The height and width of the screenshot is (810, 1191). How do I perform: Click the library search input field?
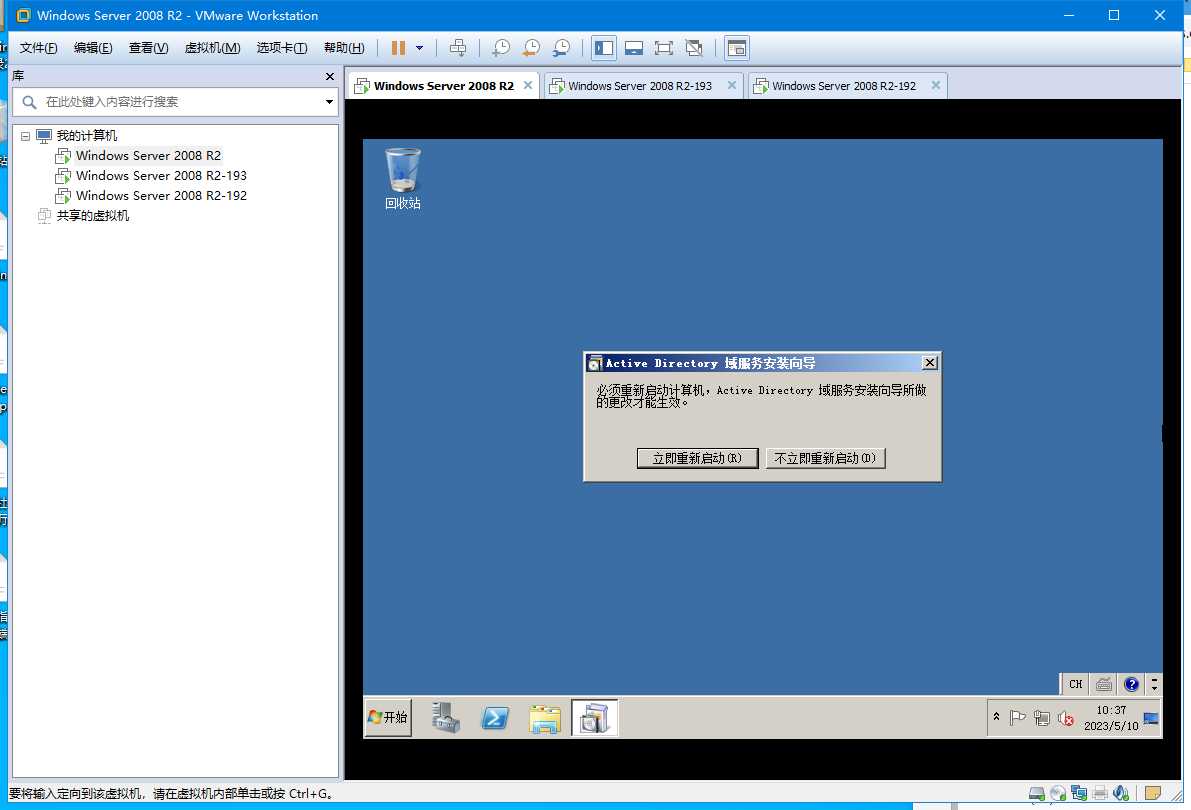(x=175, y=102)
